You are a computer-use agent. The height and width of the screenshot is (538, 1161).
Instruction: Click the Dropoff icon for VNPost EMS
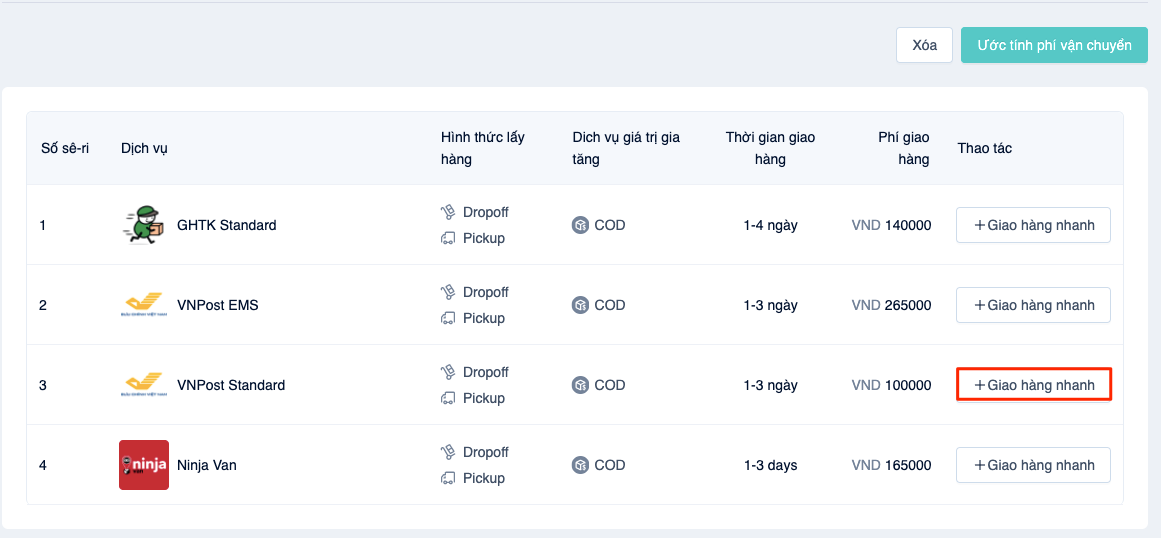[447, 292]
